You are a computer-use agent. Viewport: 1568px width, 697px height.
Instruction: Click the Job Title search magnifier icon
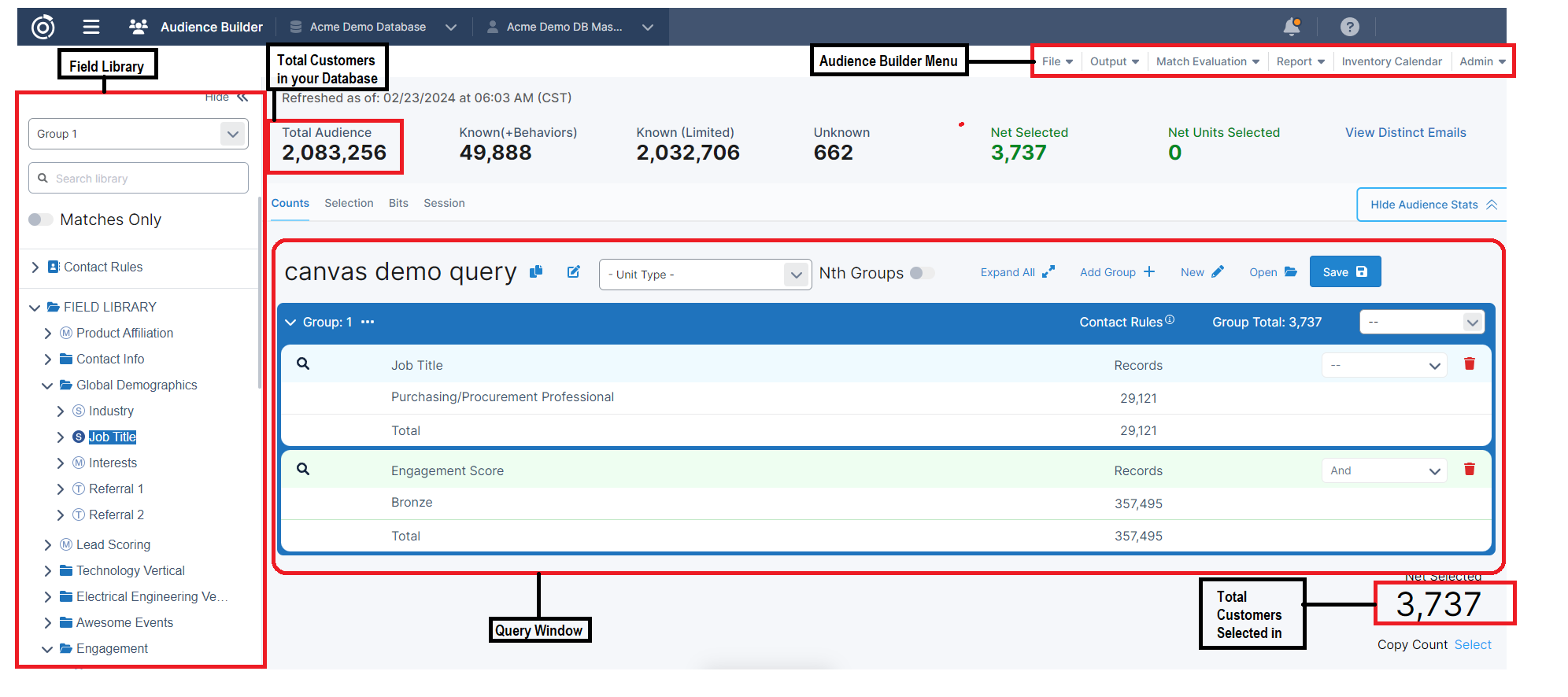pyautogui.click(x=303, y=363)
